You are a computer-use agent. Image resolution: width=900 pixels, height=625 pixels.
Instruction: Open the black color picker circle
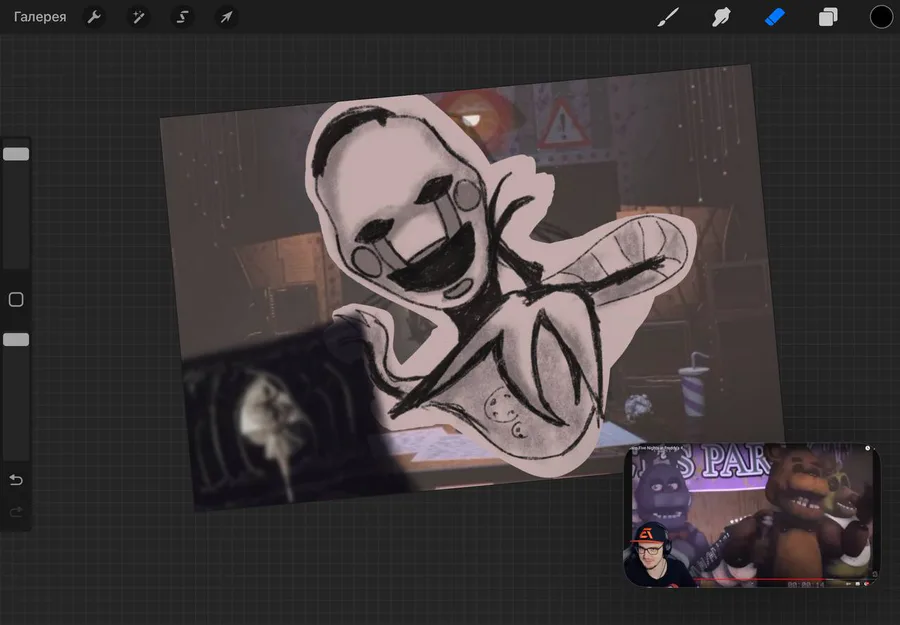point(881,17)
